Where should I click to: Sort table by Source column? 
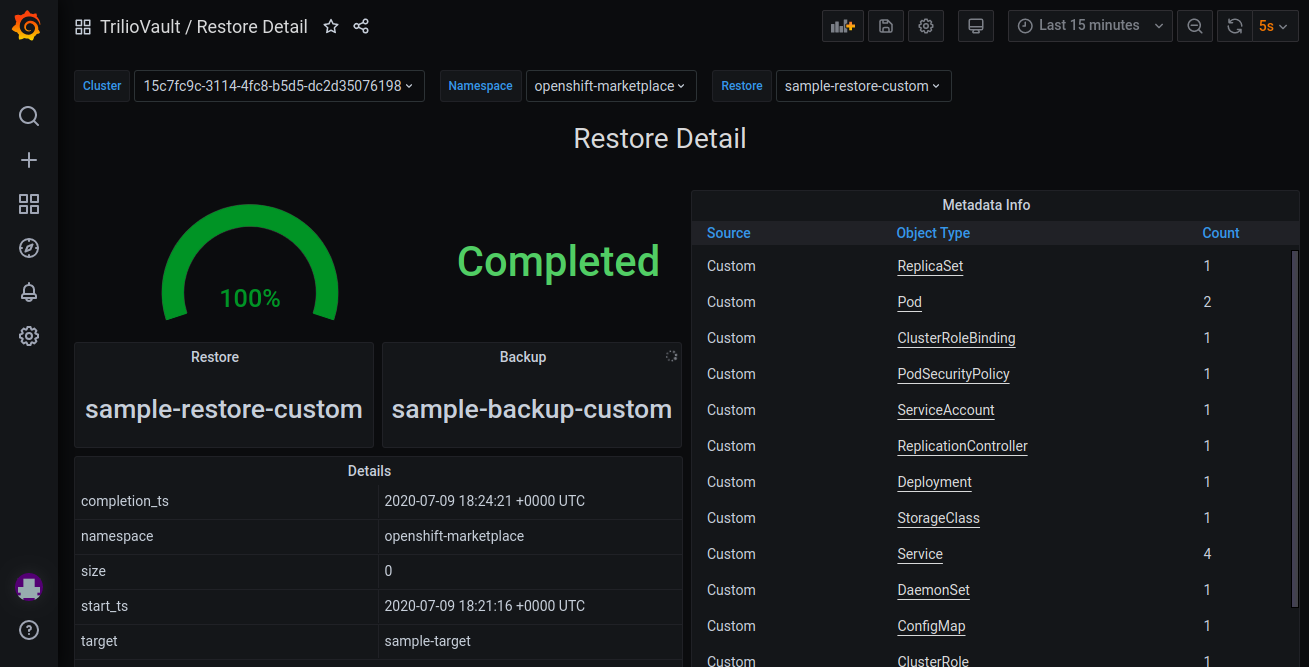coord(728,233)
